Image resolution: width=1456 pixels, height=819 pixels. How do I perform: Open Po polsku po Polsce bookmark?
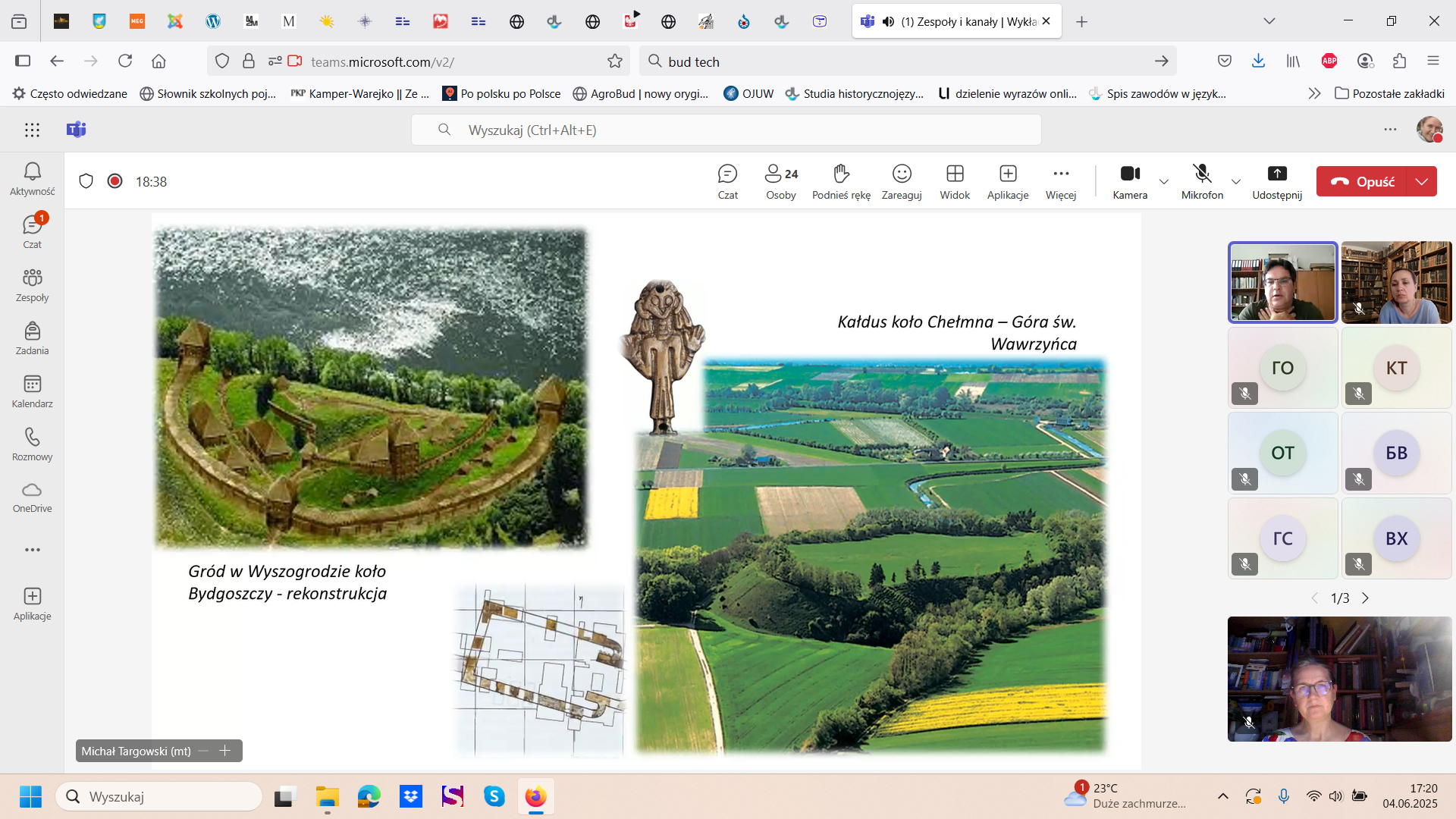click(502, 93)
